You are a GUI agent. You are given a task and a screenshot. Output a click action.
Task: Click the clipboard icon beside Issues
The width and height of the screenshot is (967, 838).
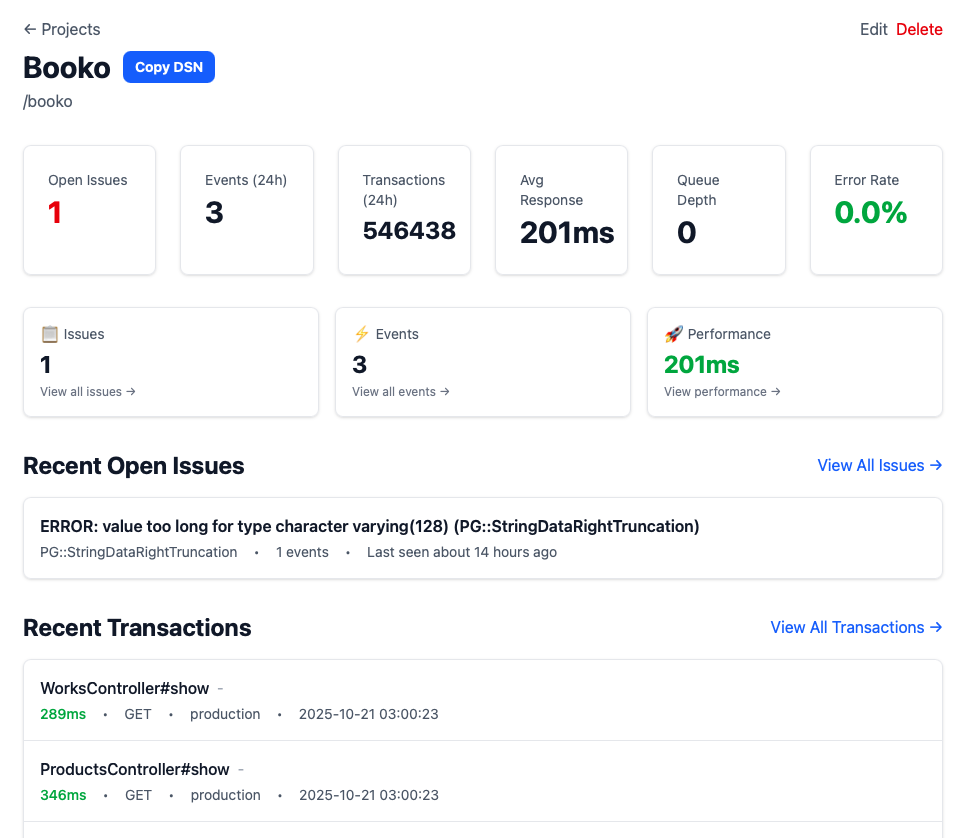[49, 334]
